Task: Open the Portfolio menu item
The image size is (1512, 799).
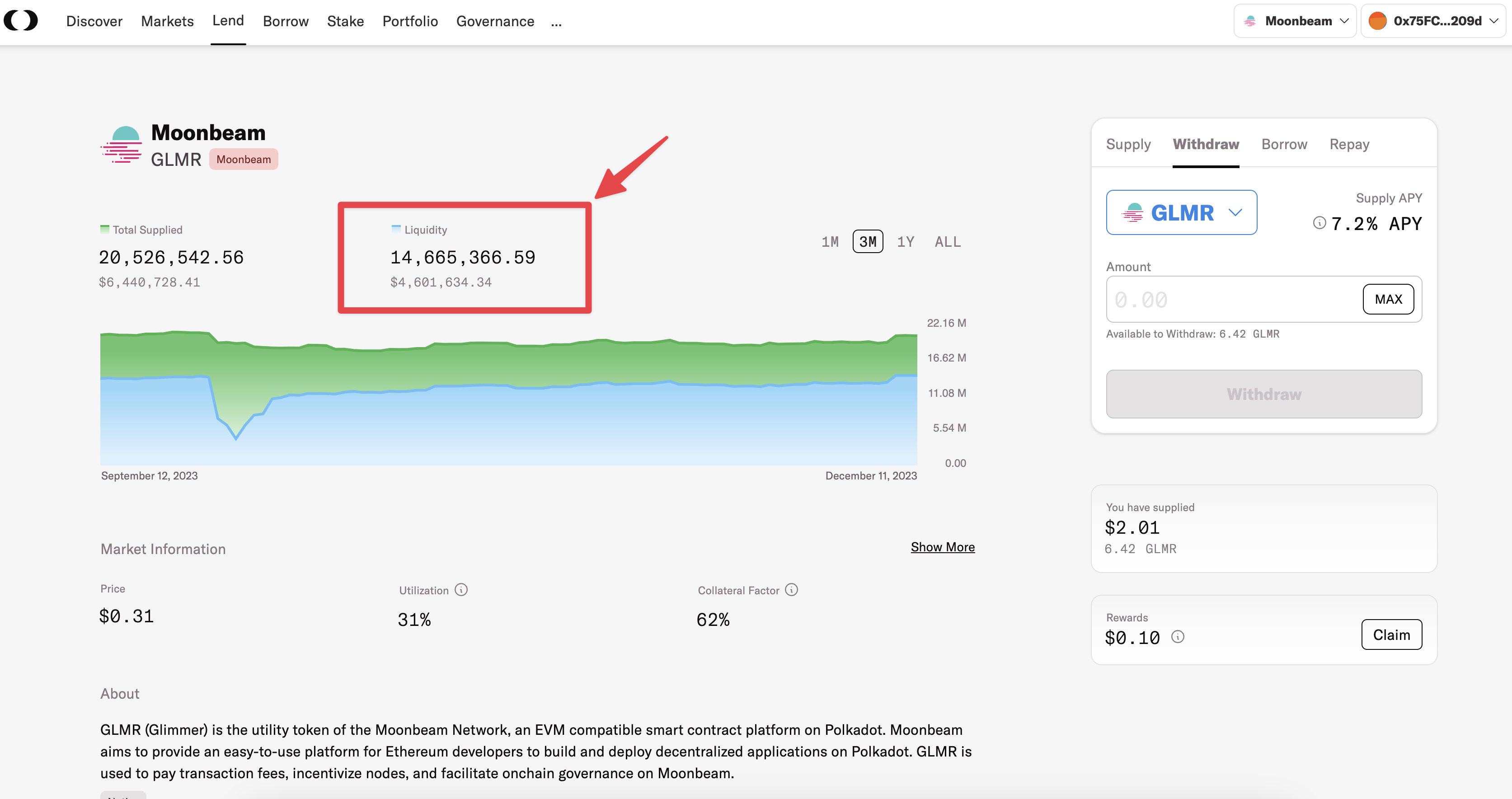Action: click(410, 21)
